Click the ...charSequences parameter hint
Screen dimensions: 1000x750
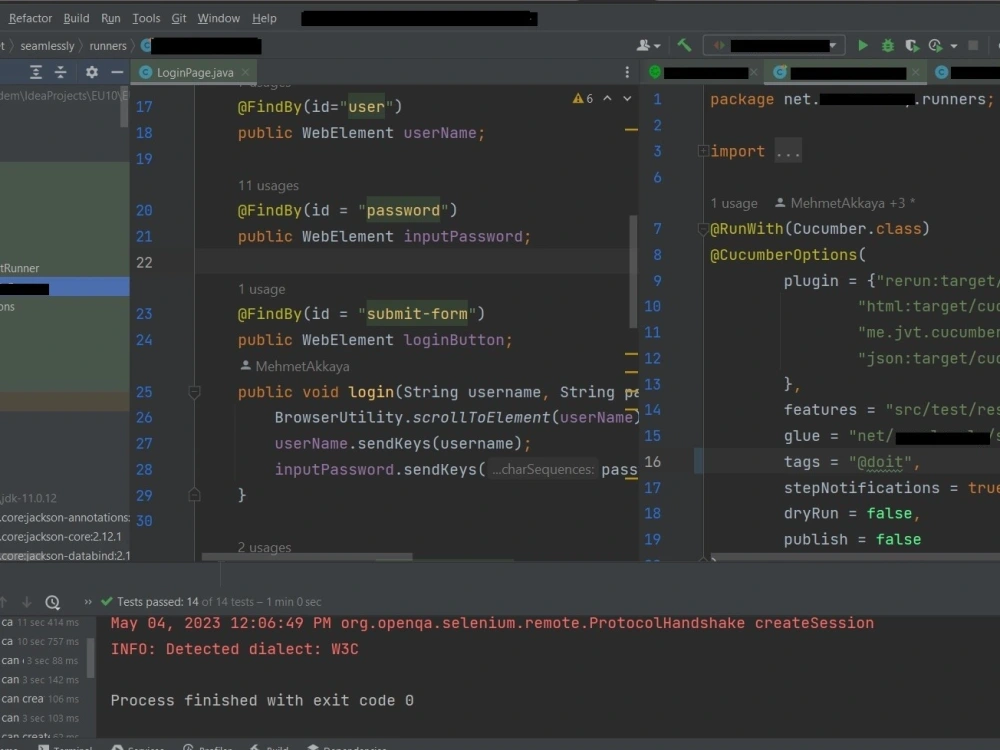(x=543, y=469)
